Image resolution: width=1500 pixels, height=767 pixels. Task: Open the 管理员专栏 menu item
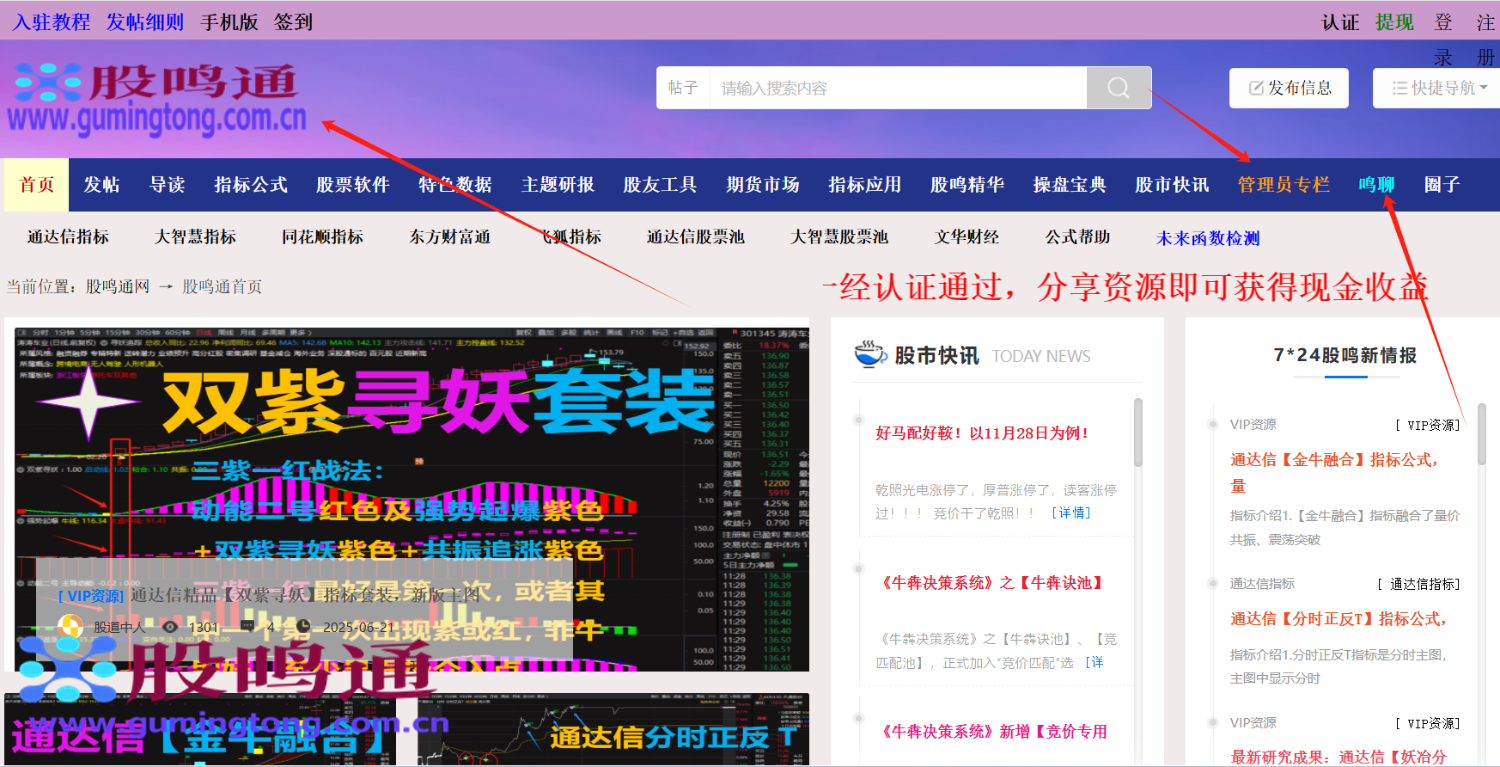coord(1283,184)
